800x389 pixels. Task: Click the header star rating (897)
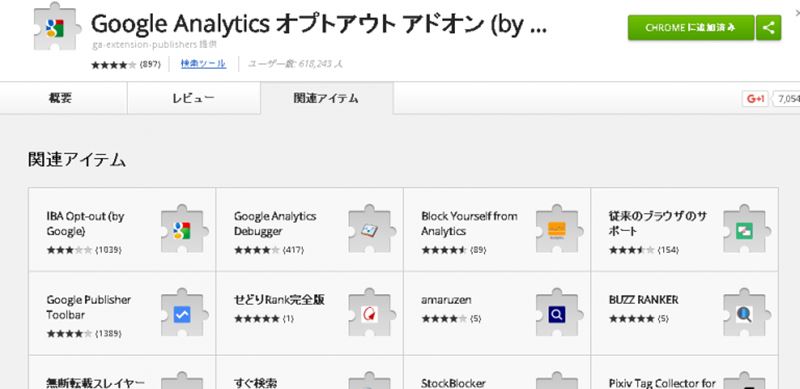126,64
